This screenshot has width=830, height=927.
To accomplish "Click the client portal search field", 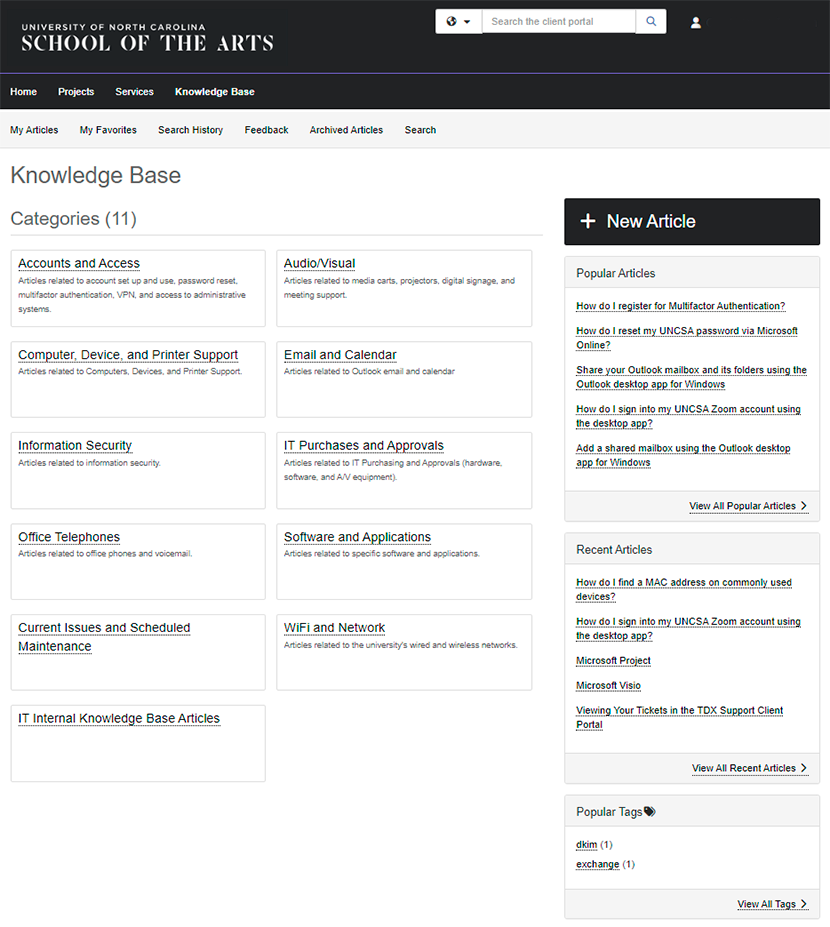I will (558, 20).
